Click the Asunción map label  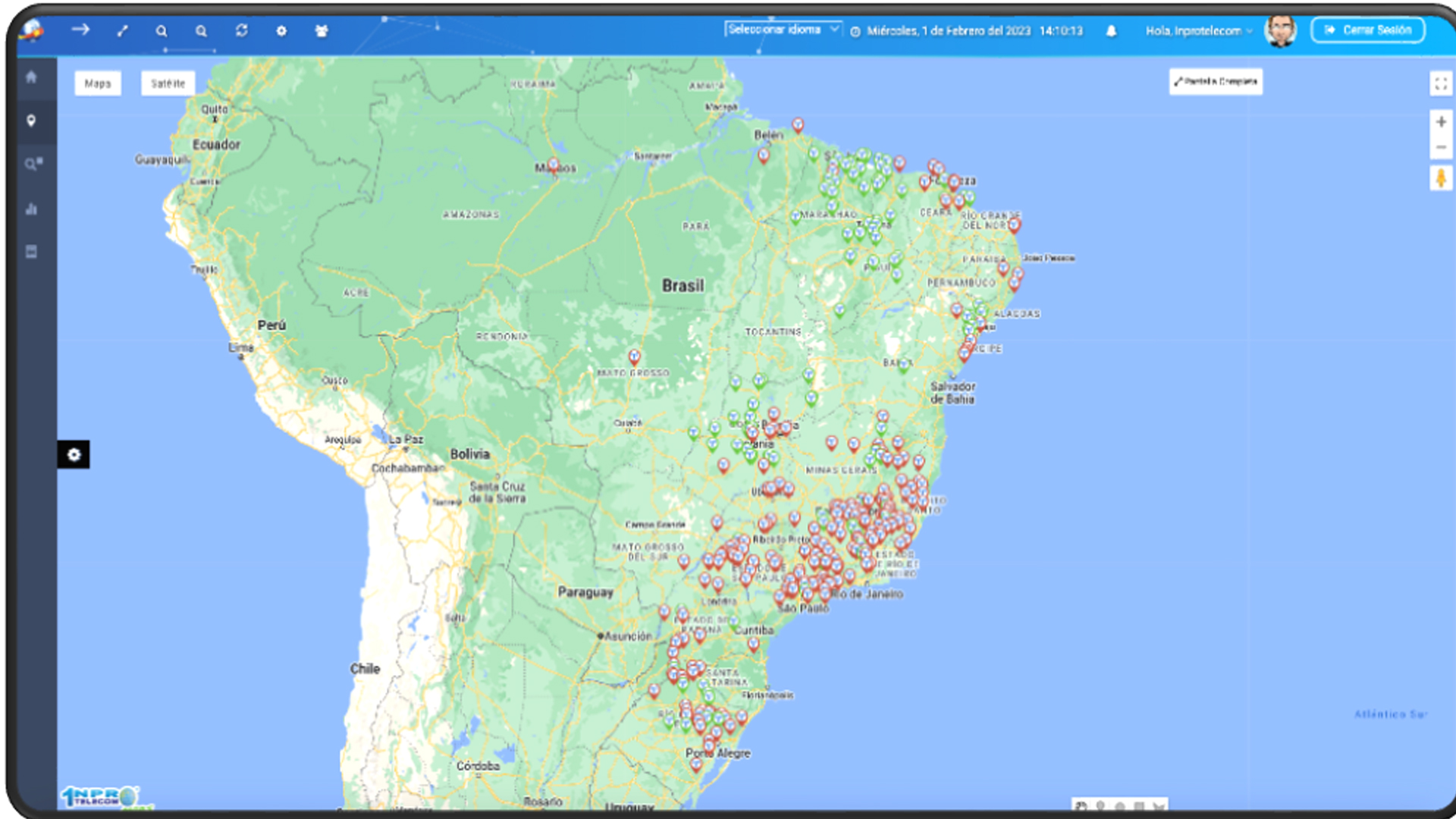click(628, 636)
